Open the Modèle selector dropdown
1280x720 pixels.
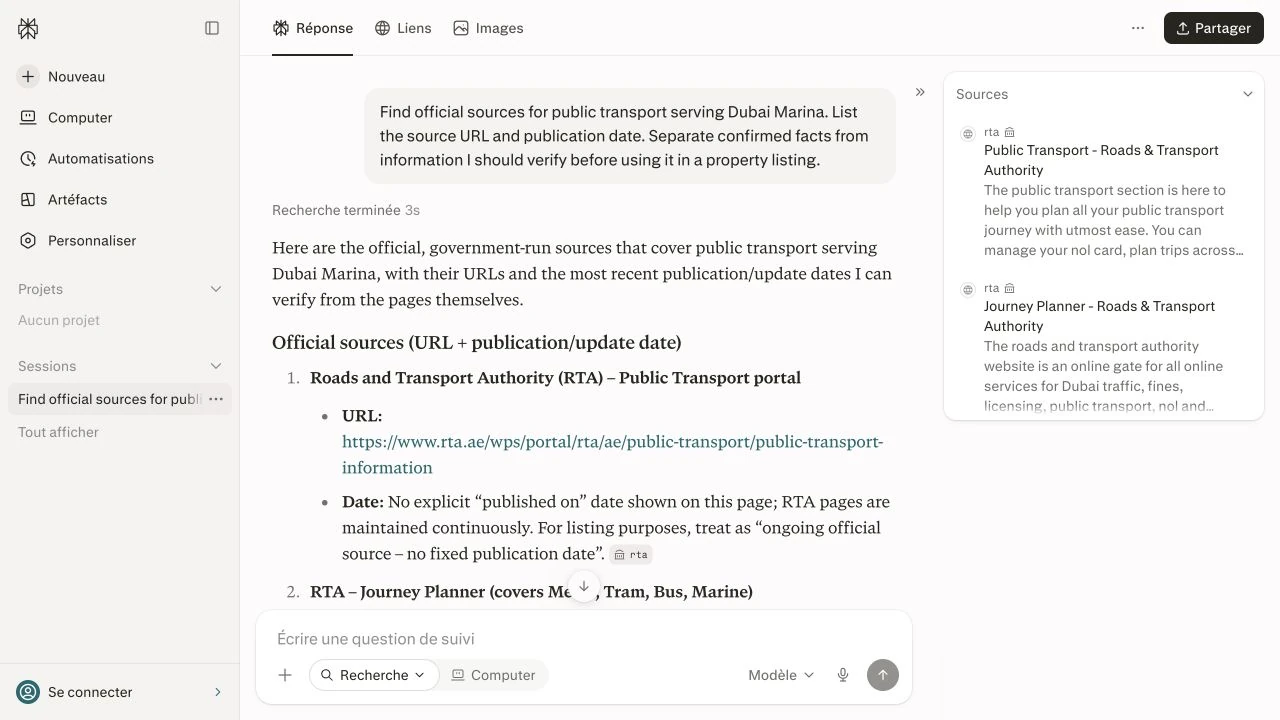[x=781, y=675]
